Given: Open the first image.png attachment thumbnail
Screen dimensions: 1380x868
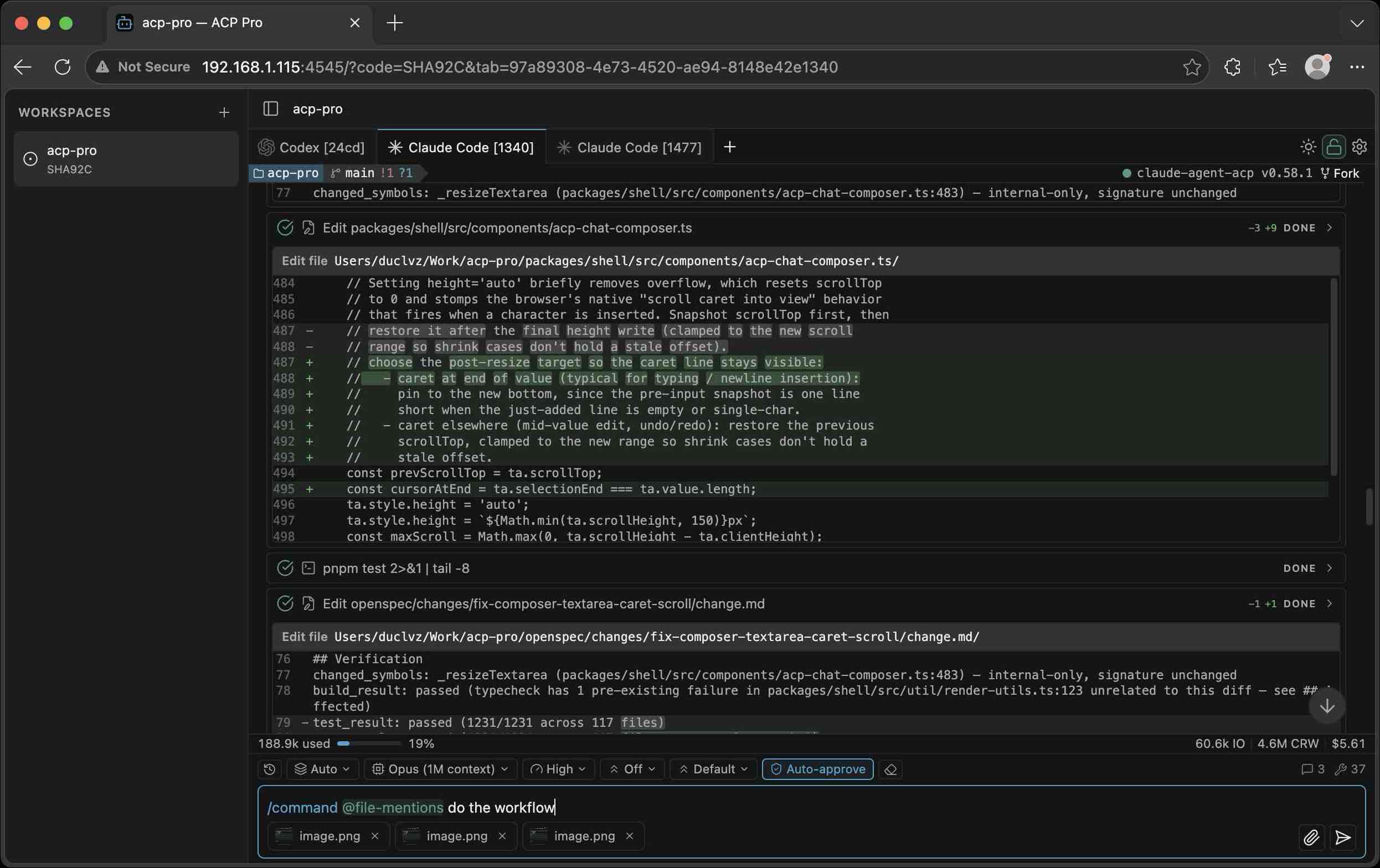Looking at the screenshot, I should point(284,836).
